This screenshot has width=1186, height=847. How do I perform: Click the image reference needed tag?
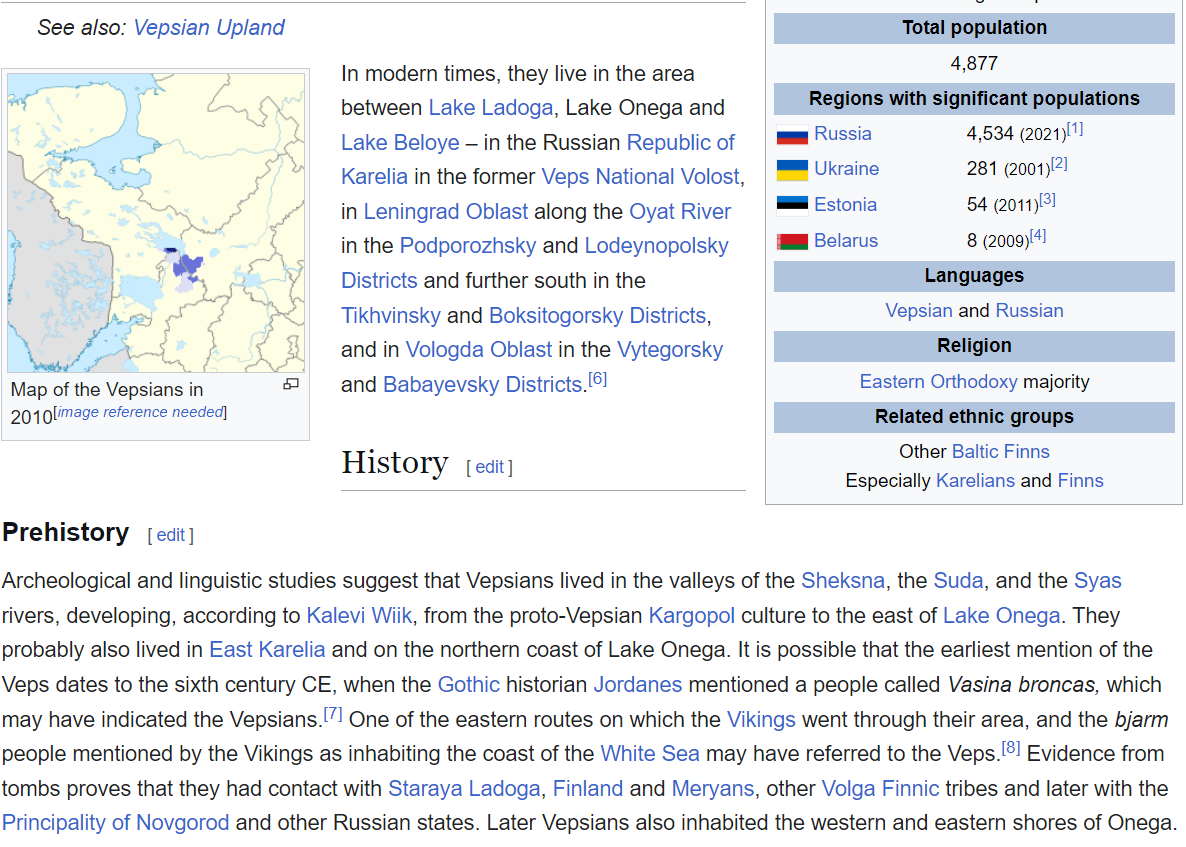click(x=141, y=412)
